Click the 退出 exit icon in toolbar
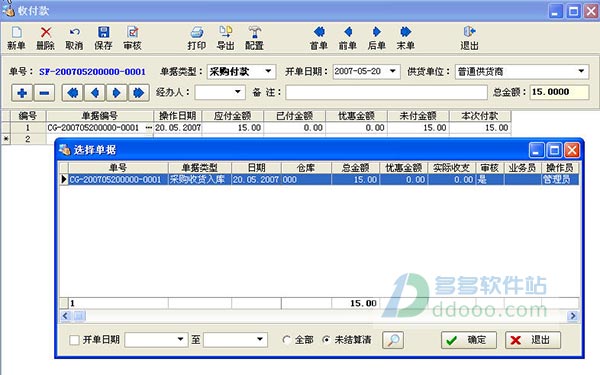The image size is (600, 375). click(470, 38)
